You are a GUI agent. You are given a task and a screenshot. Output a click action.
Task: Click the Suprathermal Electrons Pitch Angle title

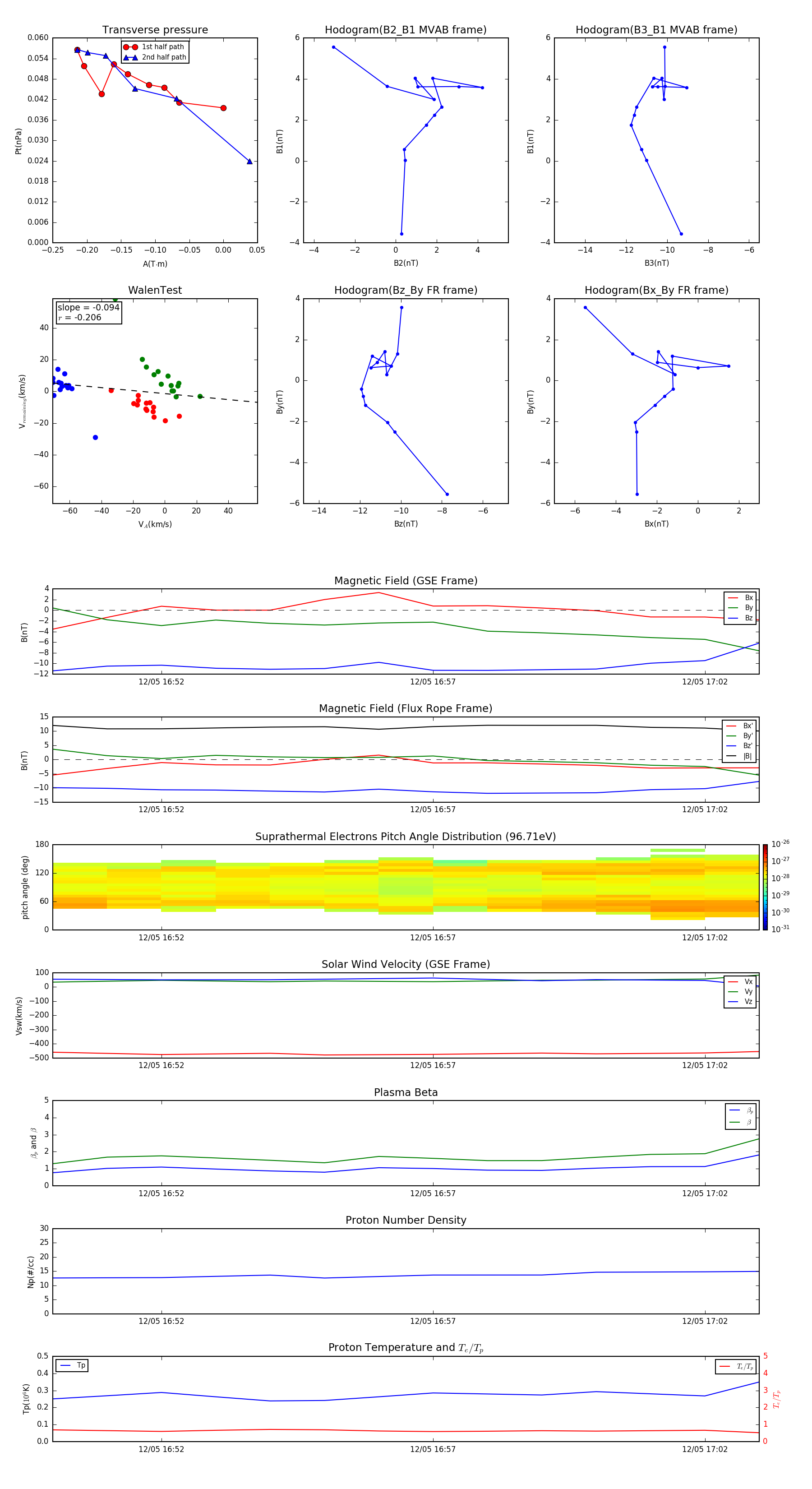point(406,837)
